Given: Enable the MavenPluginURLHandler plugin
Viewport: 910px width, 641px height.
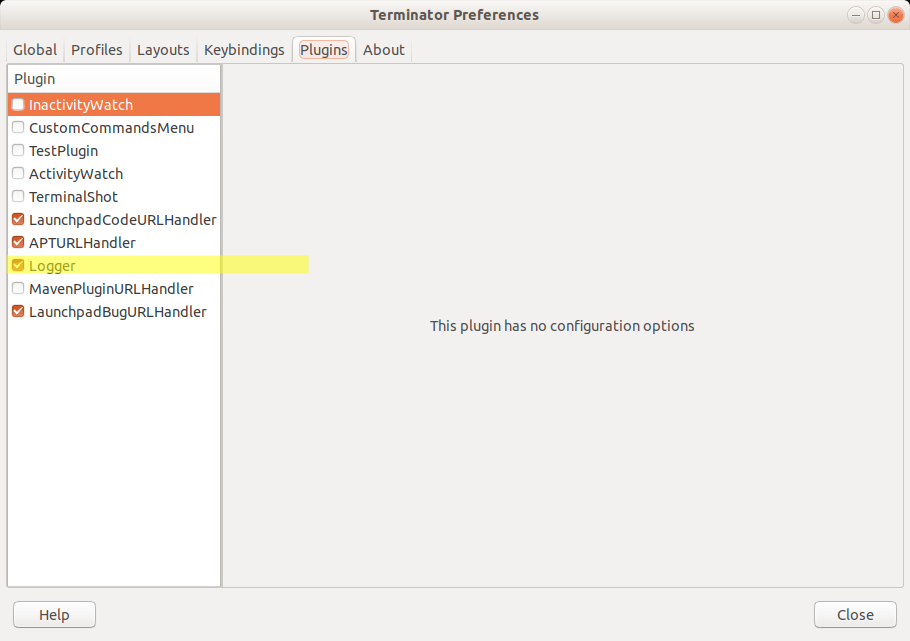Looking at the screenshot, I should coord(17,288).
